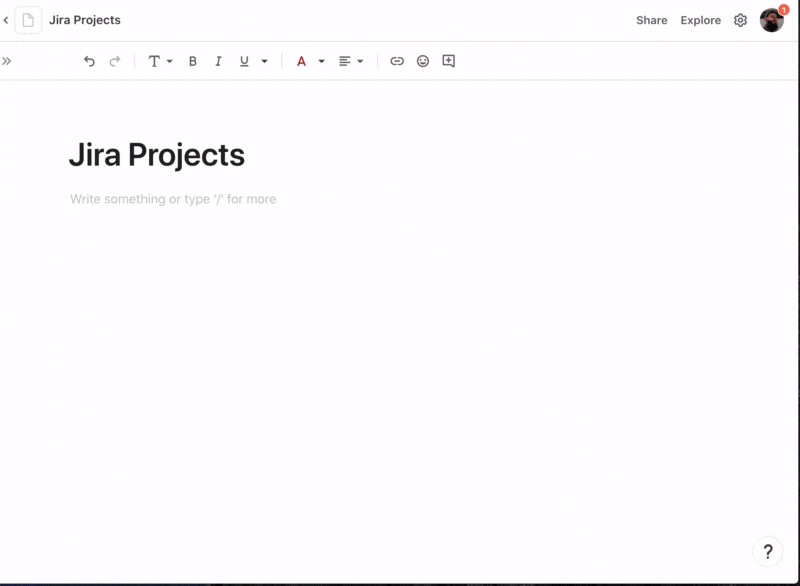Screen dimensions: 800x586
Task: Expand the collapsed sidebar with the chevrons
Action: pyautogui.click(x=9, y=61)
